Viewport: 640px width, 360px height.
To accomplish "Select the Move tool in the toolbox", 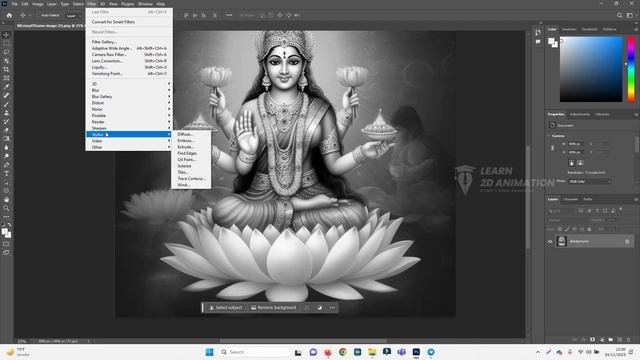I will 6,35.
